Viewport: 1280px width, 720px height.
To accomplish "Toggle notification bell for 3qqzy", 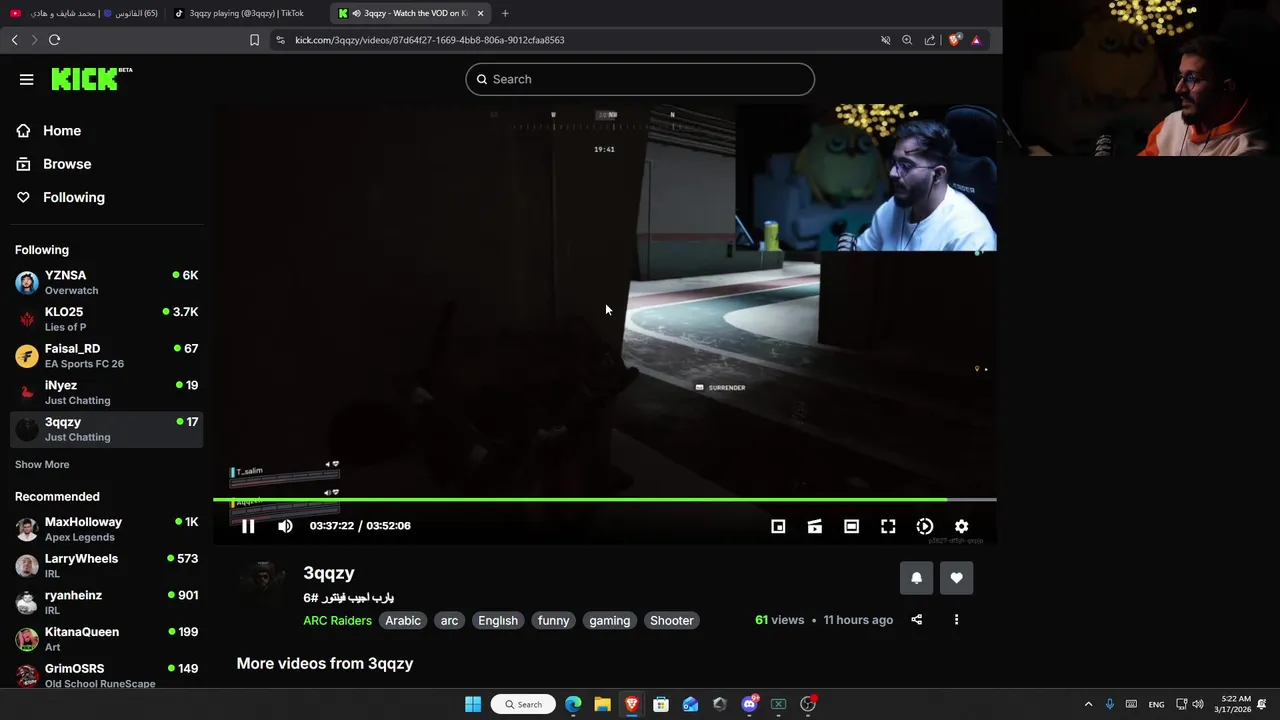I will [x=916, y=577].
